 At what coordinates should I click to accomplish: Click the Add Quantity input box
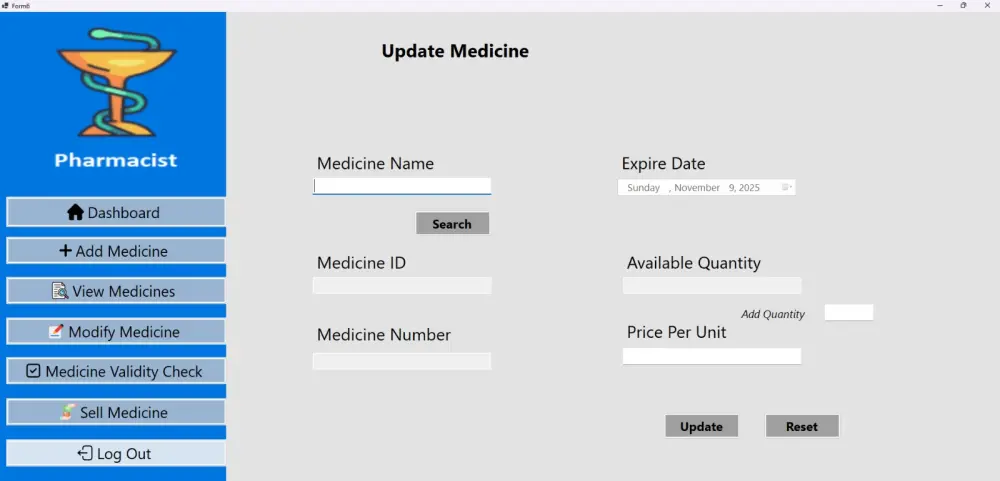coord(848,313)
